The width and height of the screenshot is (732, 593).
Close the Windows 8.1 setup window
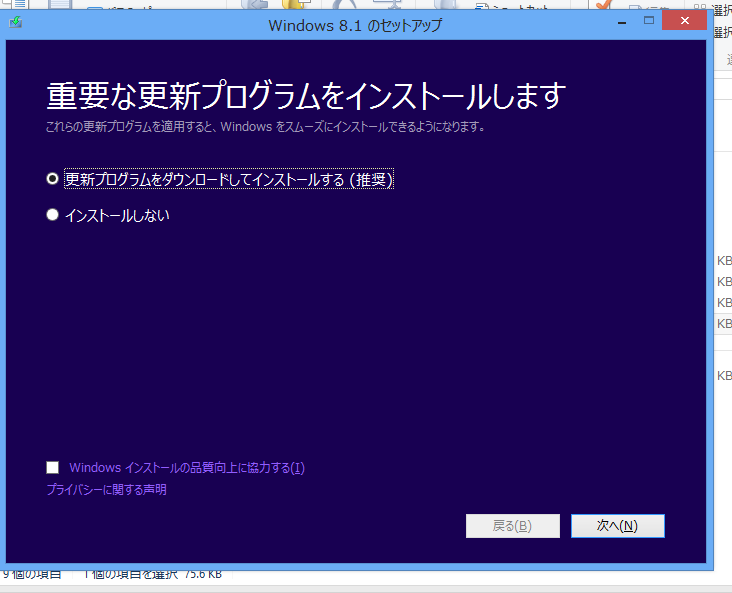(684, 21)
